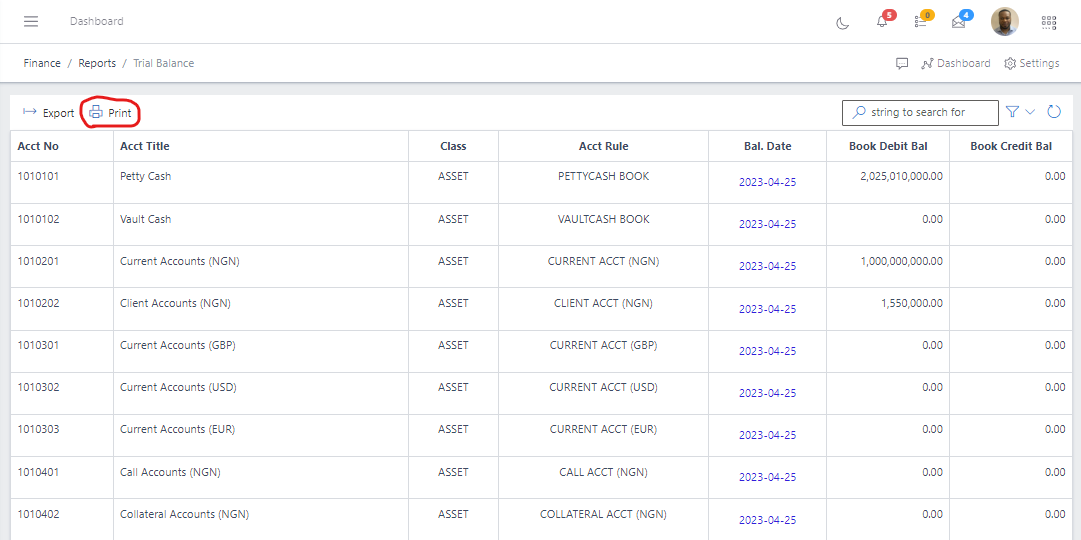The height and width of the screenshot is (540, 1081).
Task: Open Collateral Accounts (NGN) balance date link
Action: click(767, 519)
